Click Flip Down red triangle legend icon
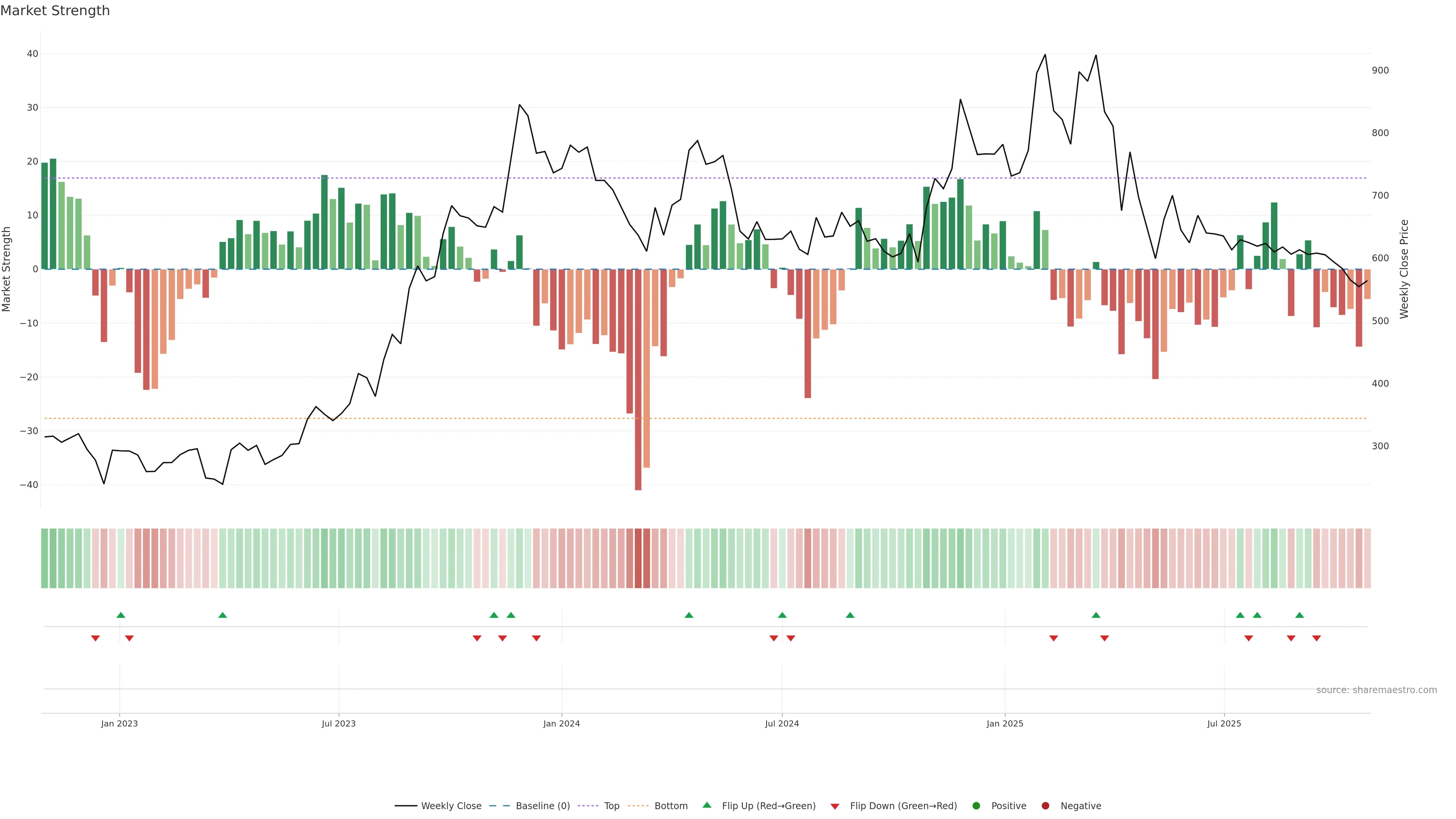 point(835,806)
